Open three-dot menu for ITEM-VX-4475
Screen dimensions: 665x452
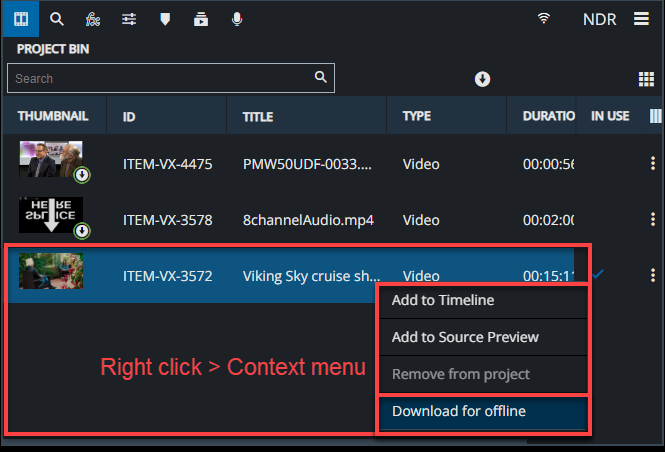click(653, 164)
